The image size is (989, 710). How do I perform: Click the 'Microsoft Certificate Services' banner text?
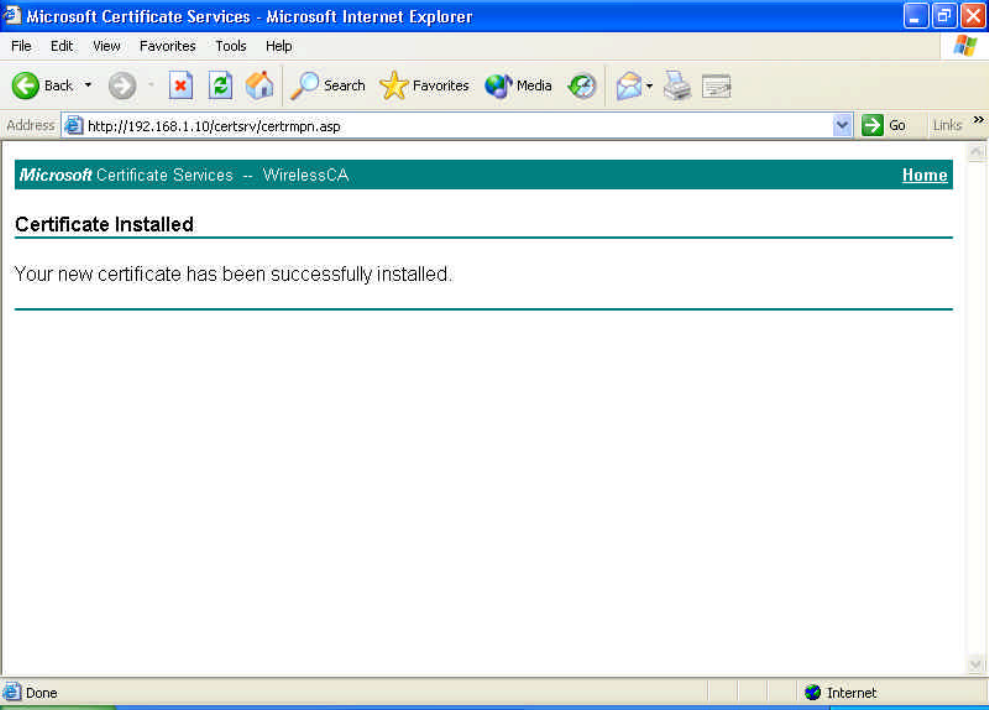click(x=126, y=175)
